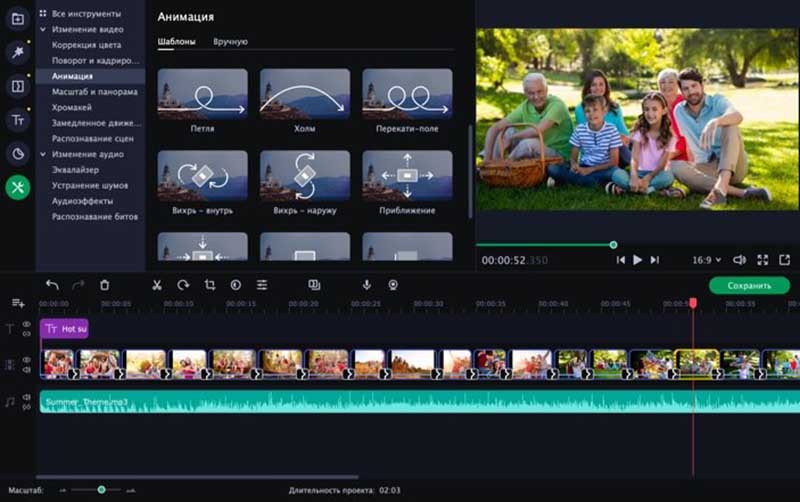The image size is (800, 502).
Task: Collapse the Изменение аудио section
Action: (43, 155)
